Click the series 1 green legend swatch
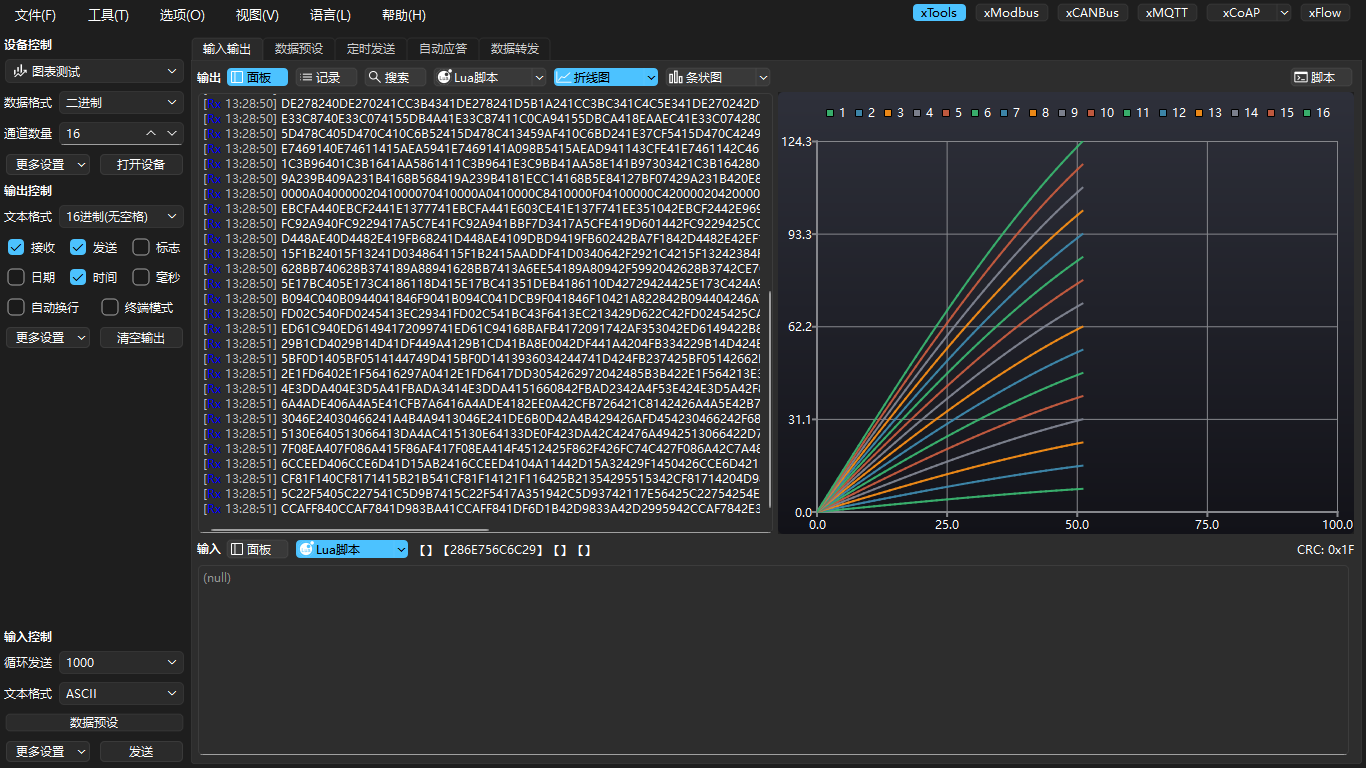1366x768 pixels. click(830, 113)
